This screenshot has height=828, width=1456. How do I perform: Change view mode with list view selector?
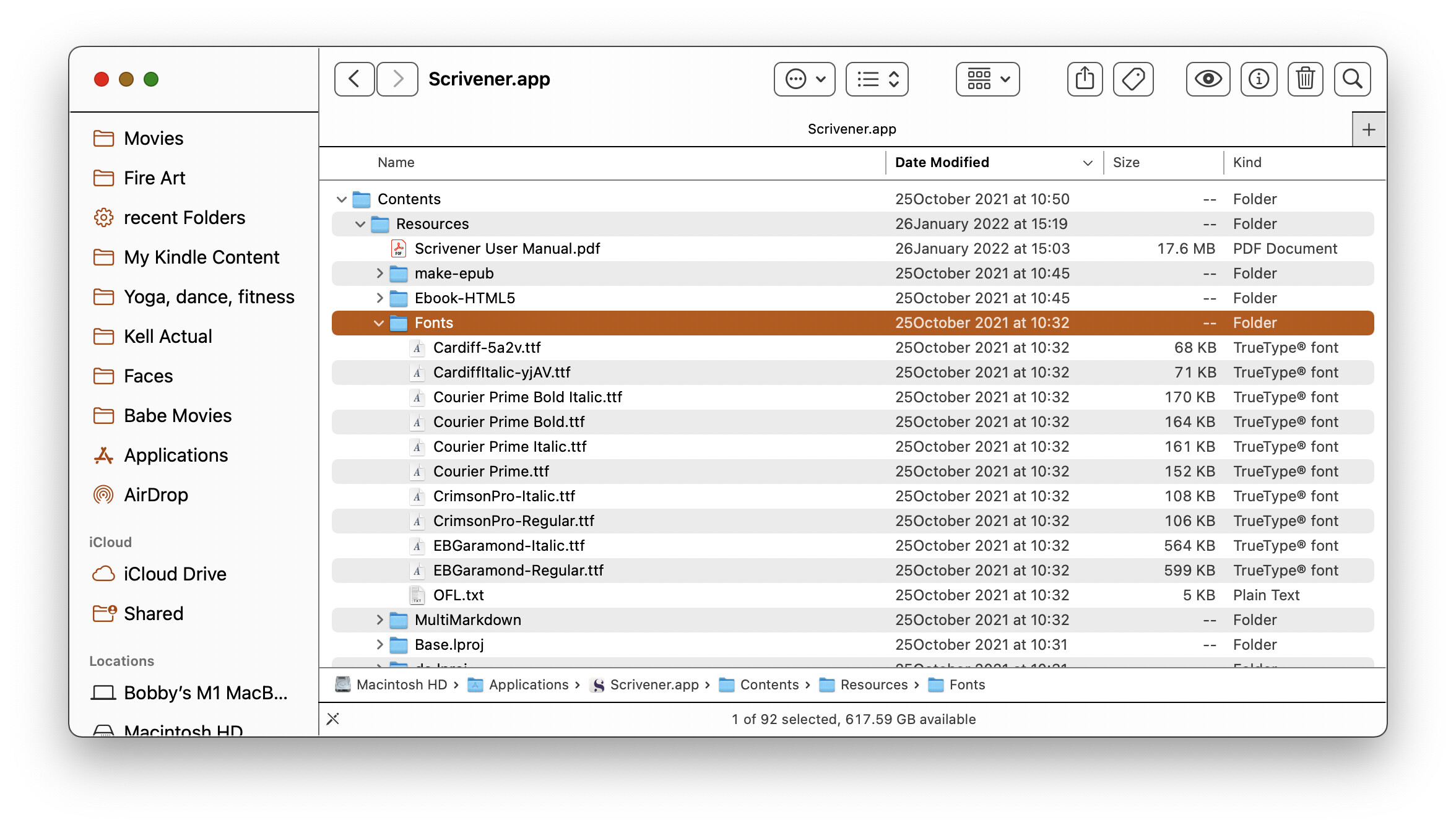tap(877, 79)
